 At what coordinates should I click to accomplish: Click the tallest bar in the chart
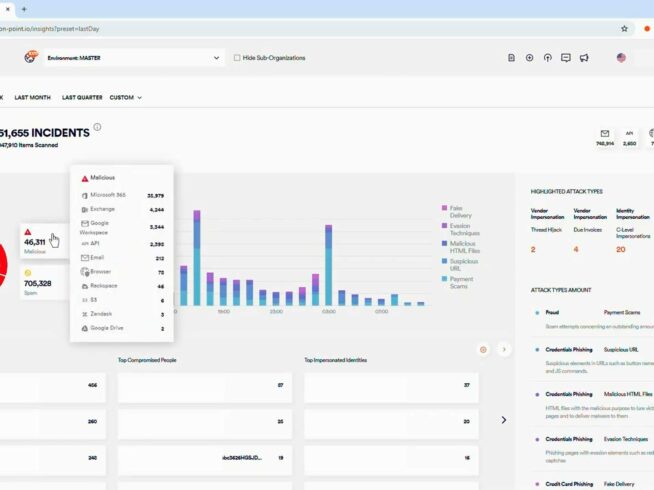[197, 258]
